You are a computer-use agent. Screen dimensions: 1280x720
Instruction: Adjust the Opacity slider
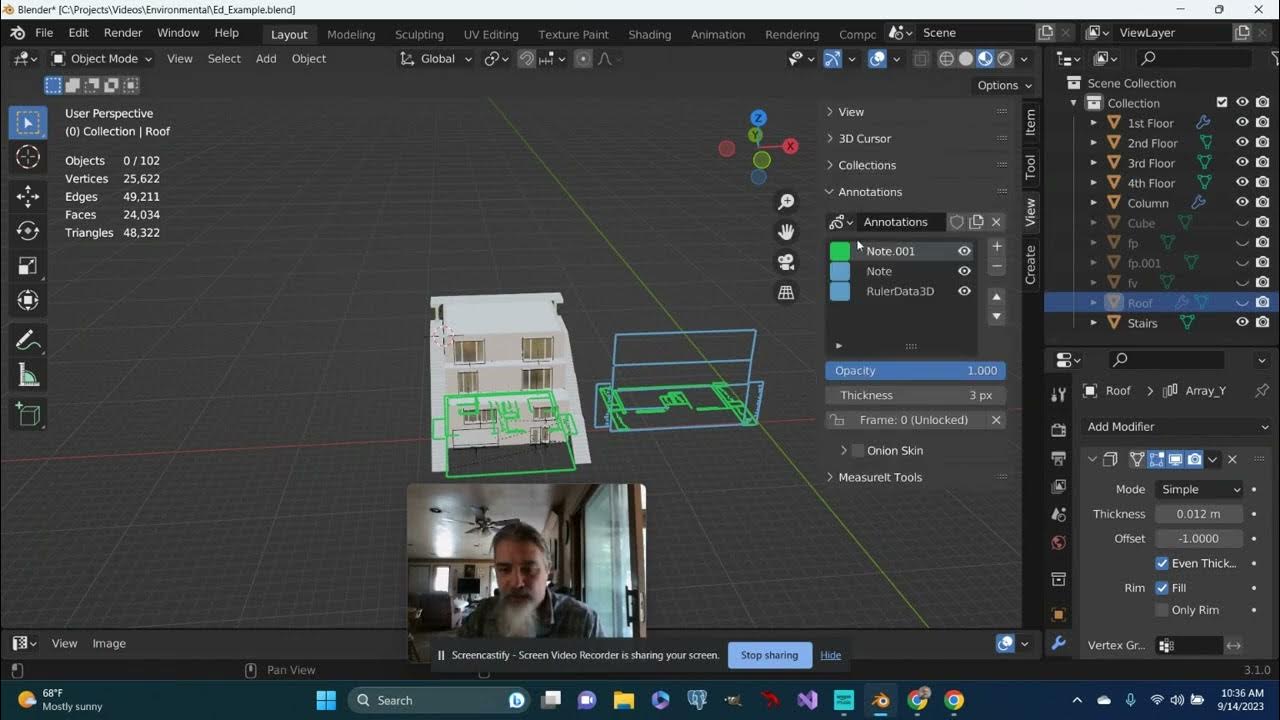coord(915,371)
